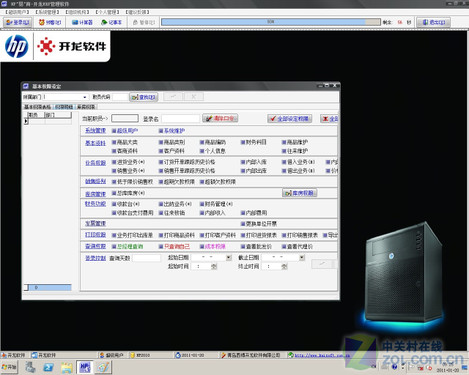Enable the 打印客户资料 checkbox
Image resolution: width=469 pixels, height=375 pixels.
coord(202,235)
